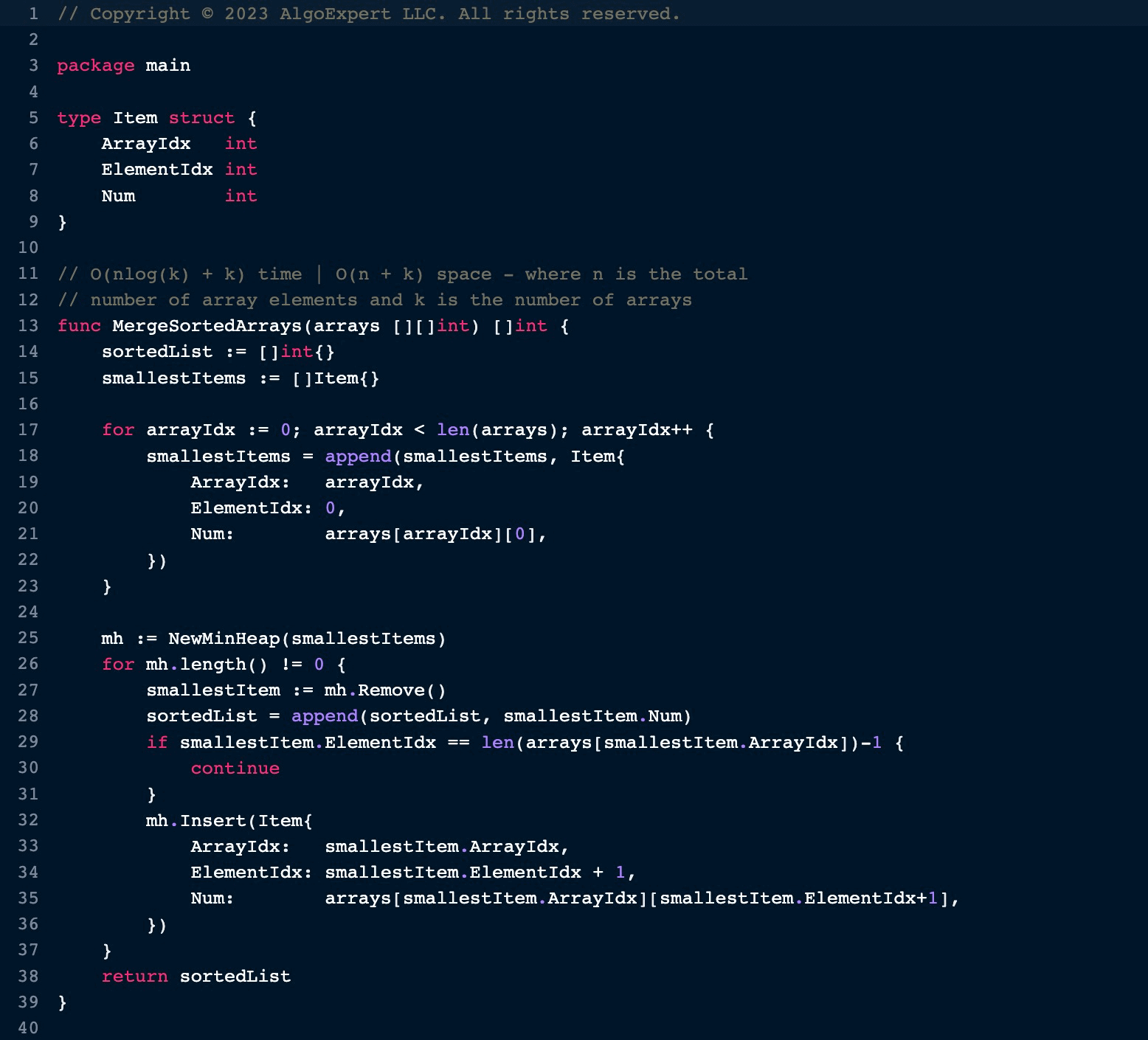This screenshot has height=1040, width=1148.
Task: Click the 'Num' field in the struct definition
Action: 118,196
